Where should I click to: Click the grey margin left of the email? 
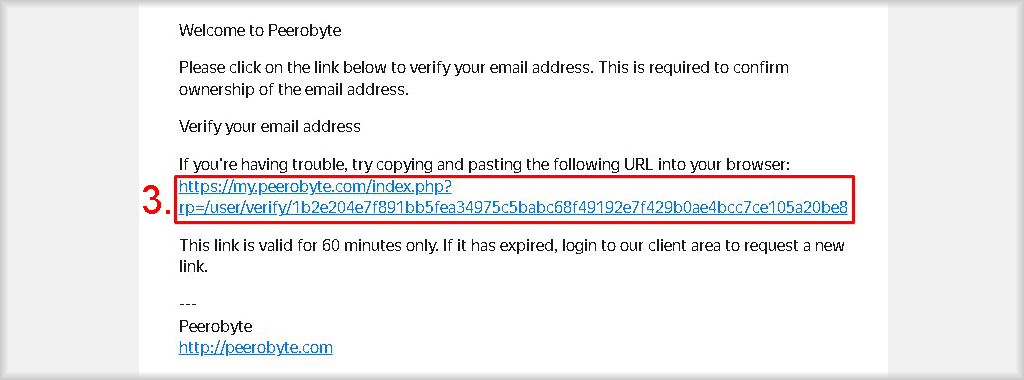click(x=69, y=189)
